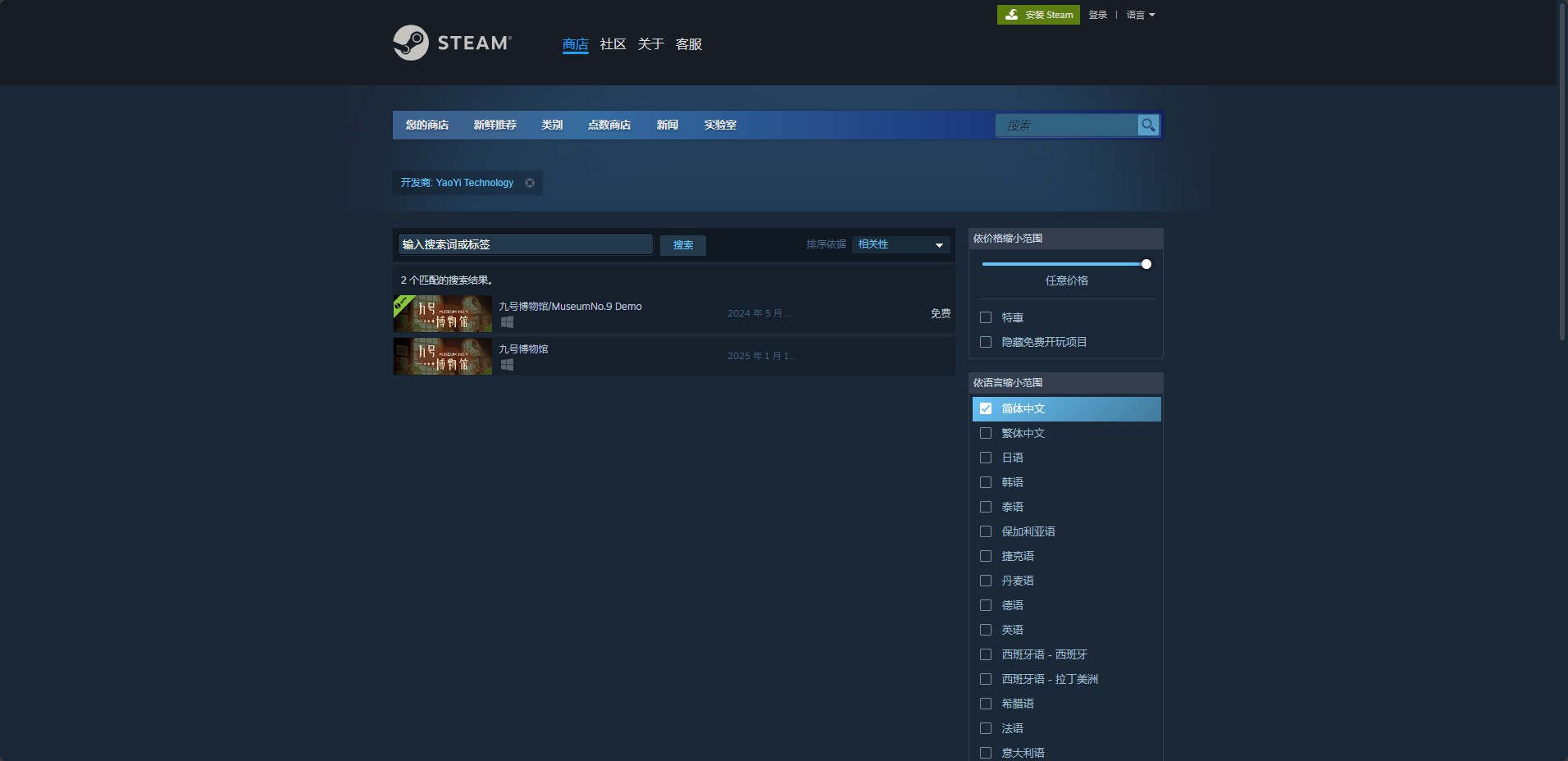Open 实验室 labs tab
This screenshot has height=761, width=1568.
(x=720, y=125)
